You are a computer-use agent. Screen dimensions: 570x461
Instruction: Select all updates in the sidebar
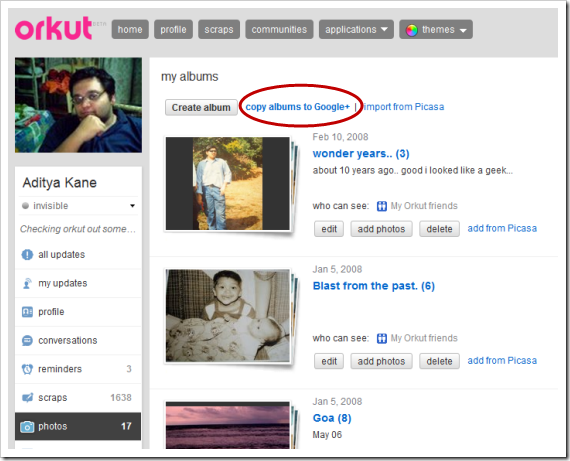click(x=78, y=254)
